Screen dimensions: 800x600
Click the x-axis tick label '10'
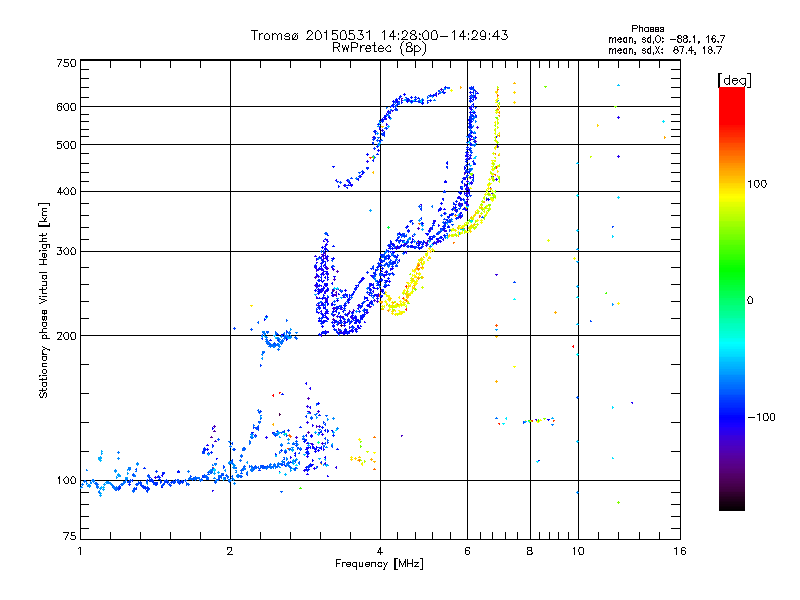[x=578, y=551]
